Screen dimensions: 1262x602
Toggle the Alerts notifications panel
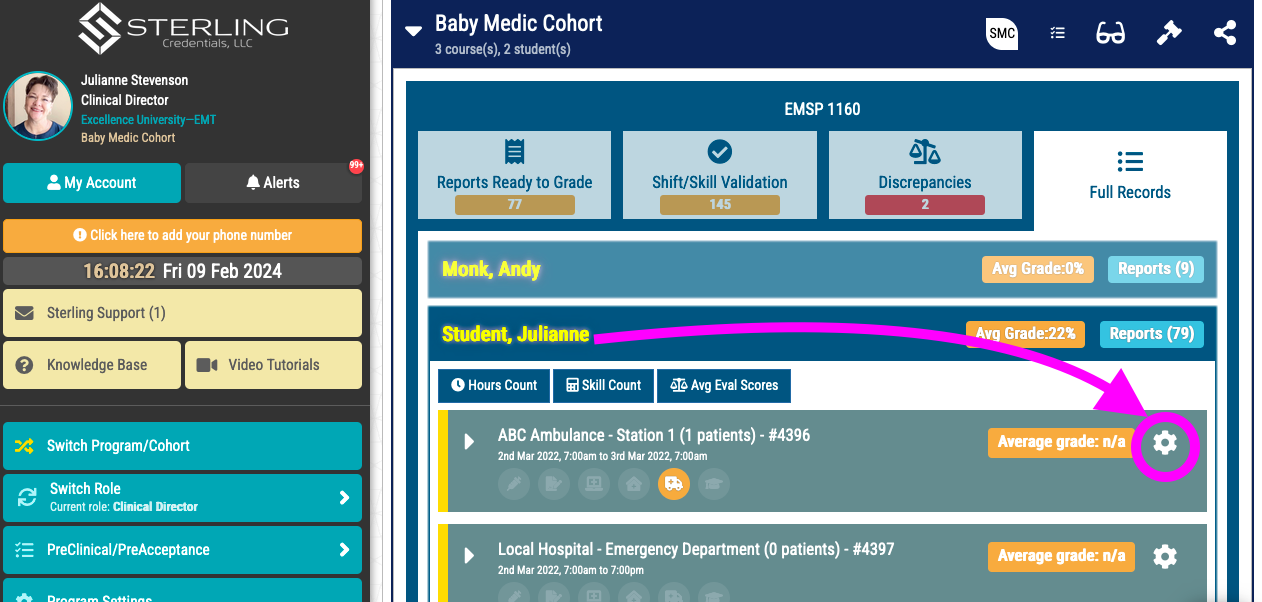click(273, 182)
